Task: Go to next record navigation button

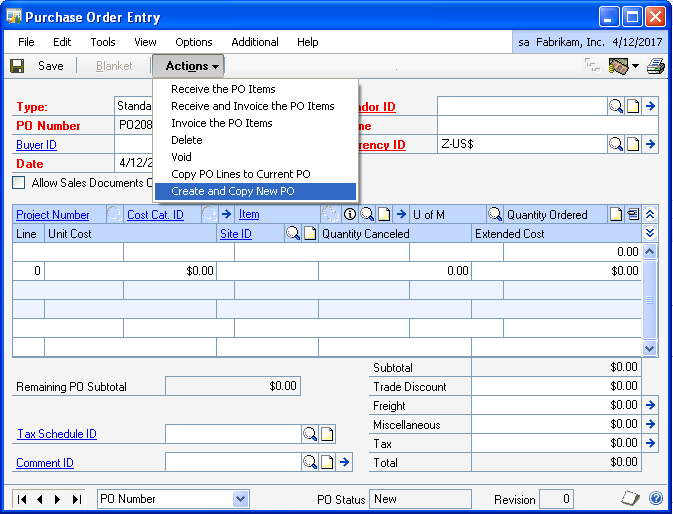Action: [x=58, y=499]
